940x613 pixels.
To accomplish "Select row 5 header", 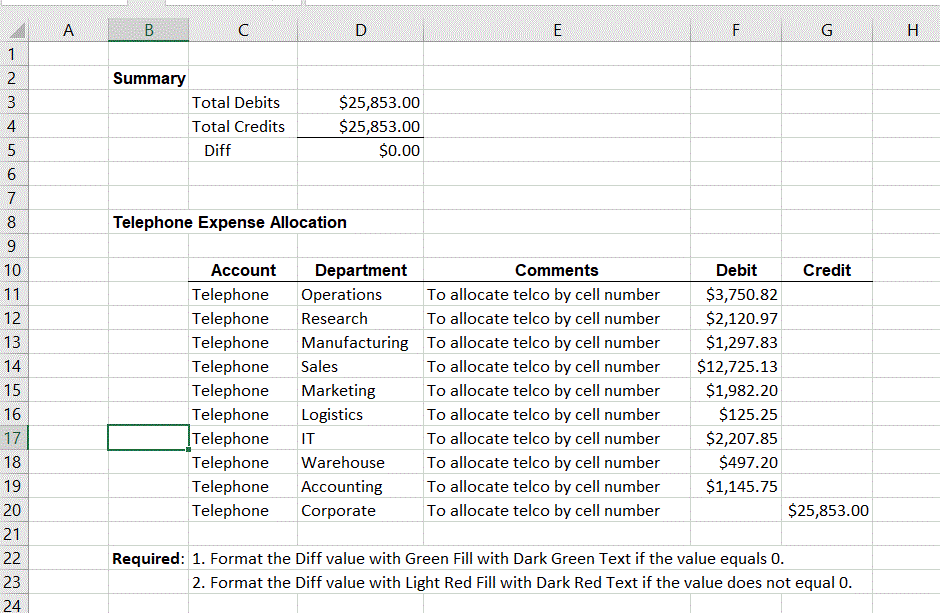I will tap(13, 150).
